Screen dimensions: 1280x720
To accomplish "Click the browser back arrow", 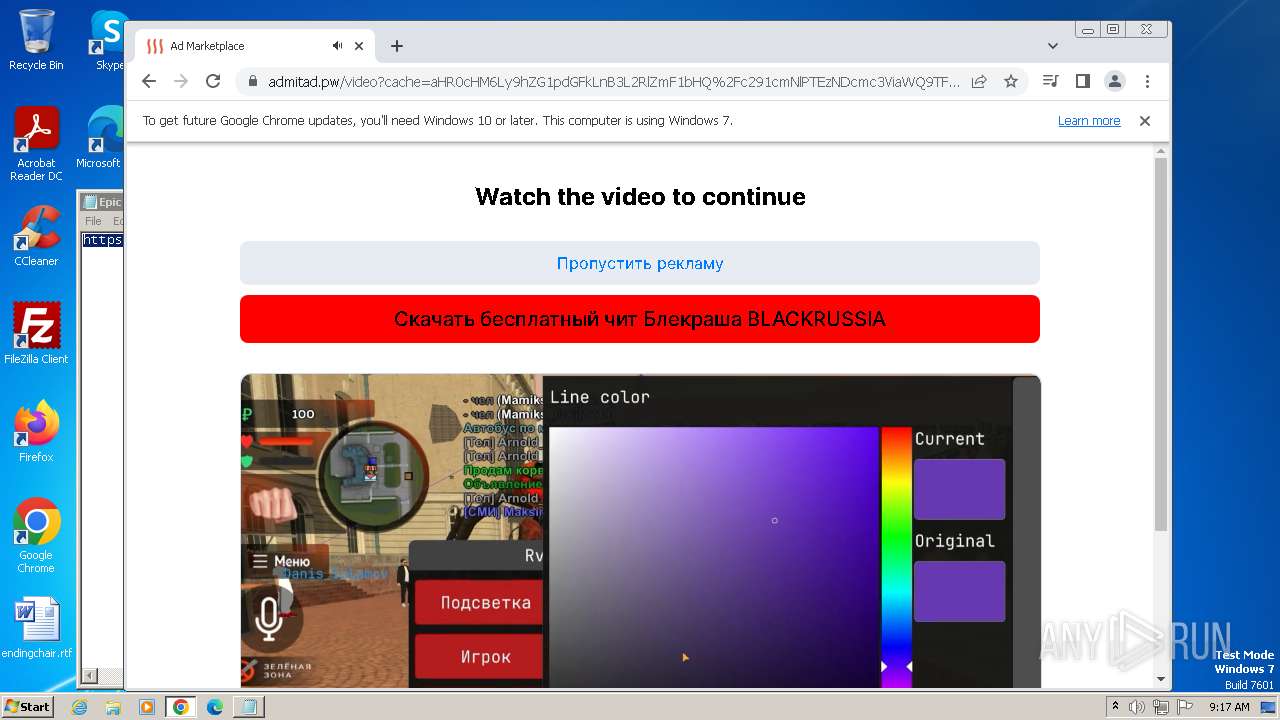I will (149, 82).
